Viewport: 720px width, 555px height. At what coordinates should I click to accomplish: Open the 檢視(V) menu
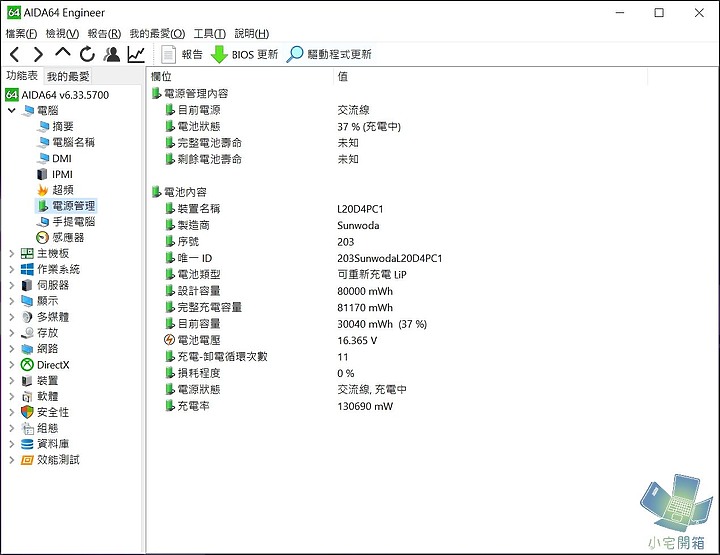[62, 34]
